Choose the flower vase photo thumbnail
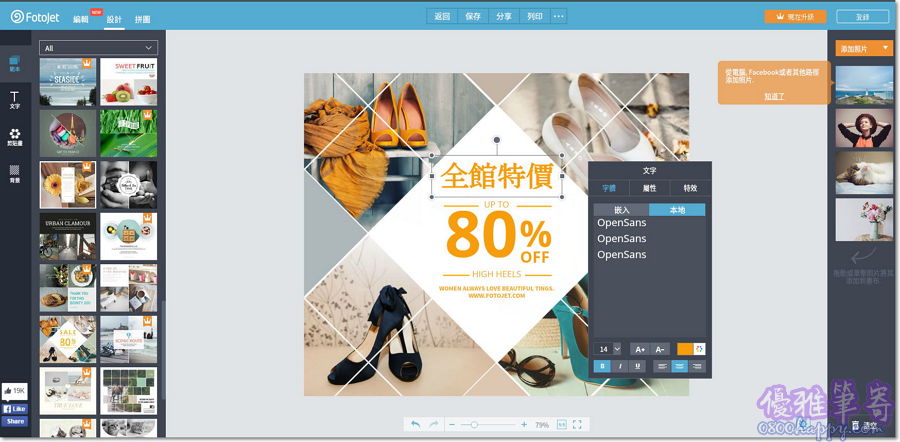 coord(864,219)
